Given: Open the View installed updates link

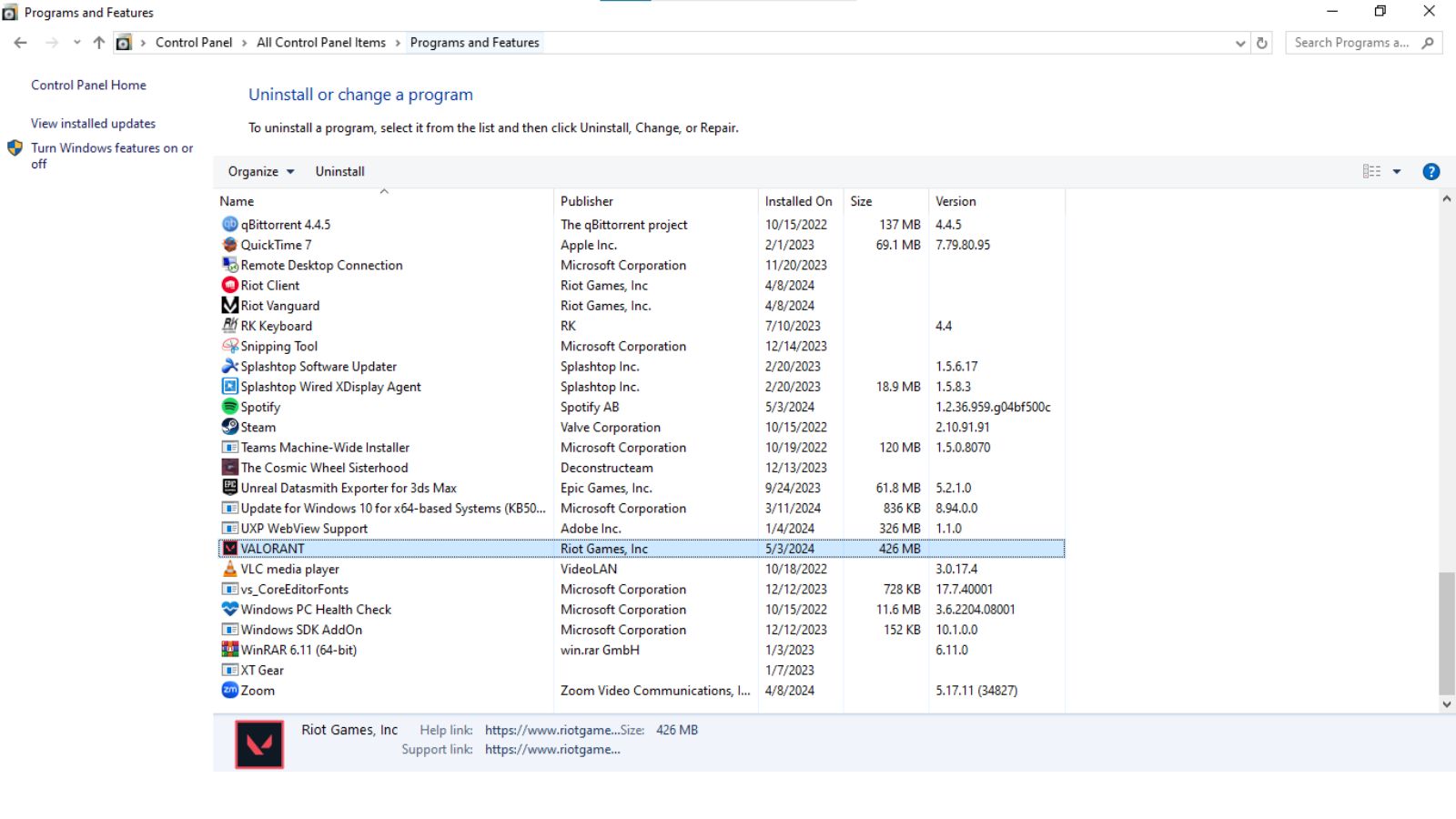Looking at the screenshot, I should (x=93, y=123).
